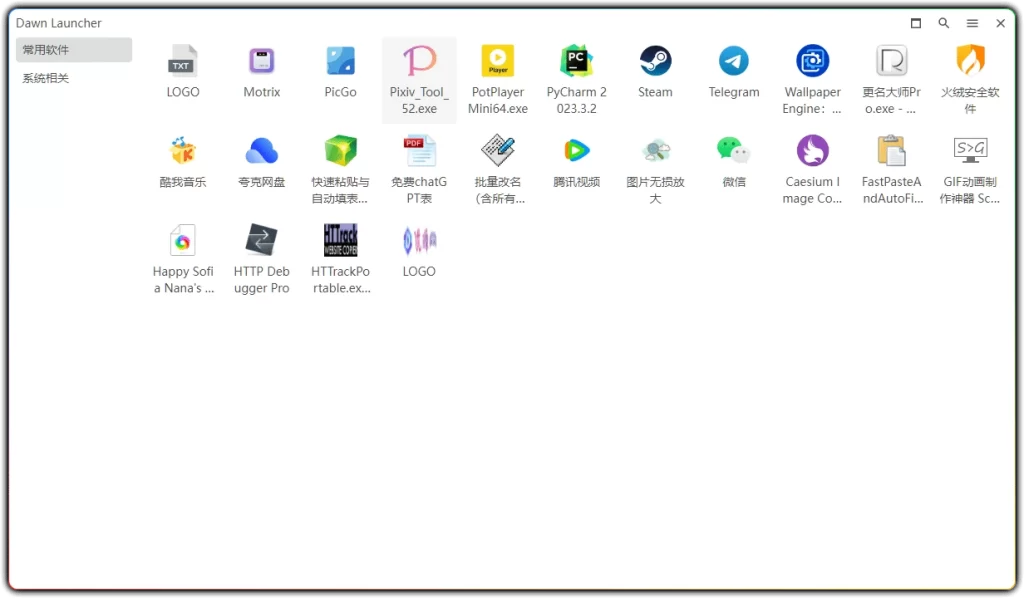Open the search magnifier in title bar

click(x=944, y=23)
